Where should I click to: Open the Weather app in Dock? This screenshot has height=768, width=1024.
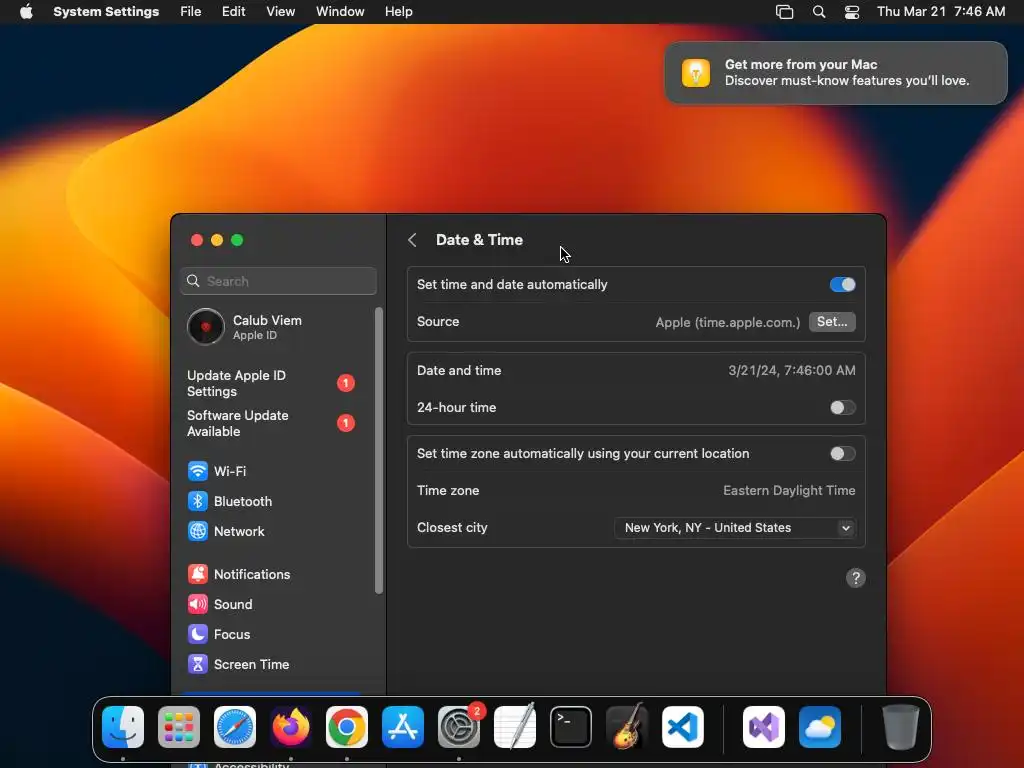820,727
